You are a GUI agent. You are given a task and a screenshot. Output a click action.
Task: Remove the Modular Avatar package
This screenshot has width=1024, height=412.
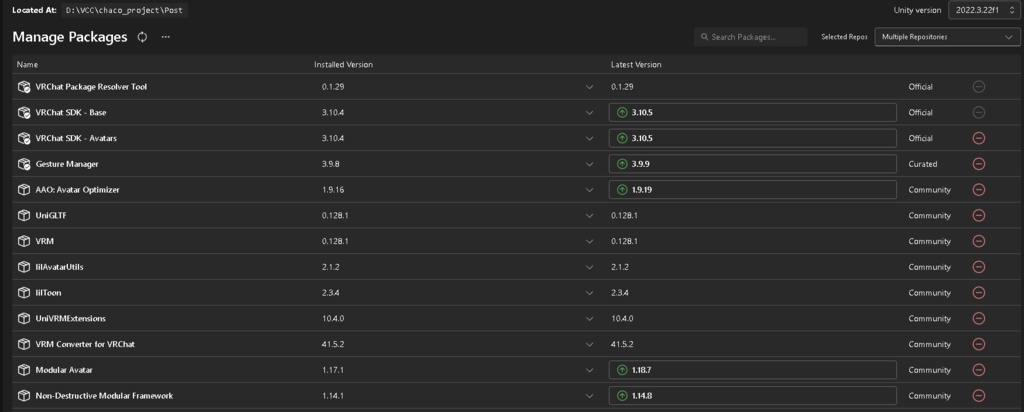tap(978, 370)
